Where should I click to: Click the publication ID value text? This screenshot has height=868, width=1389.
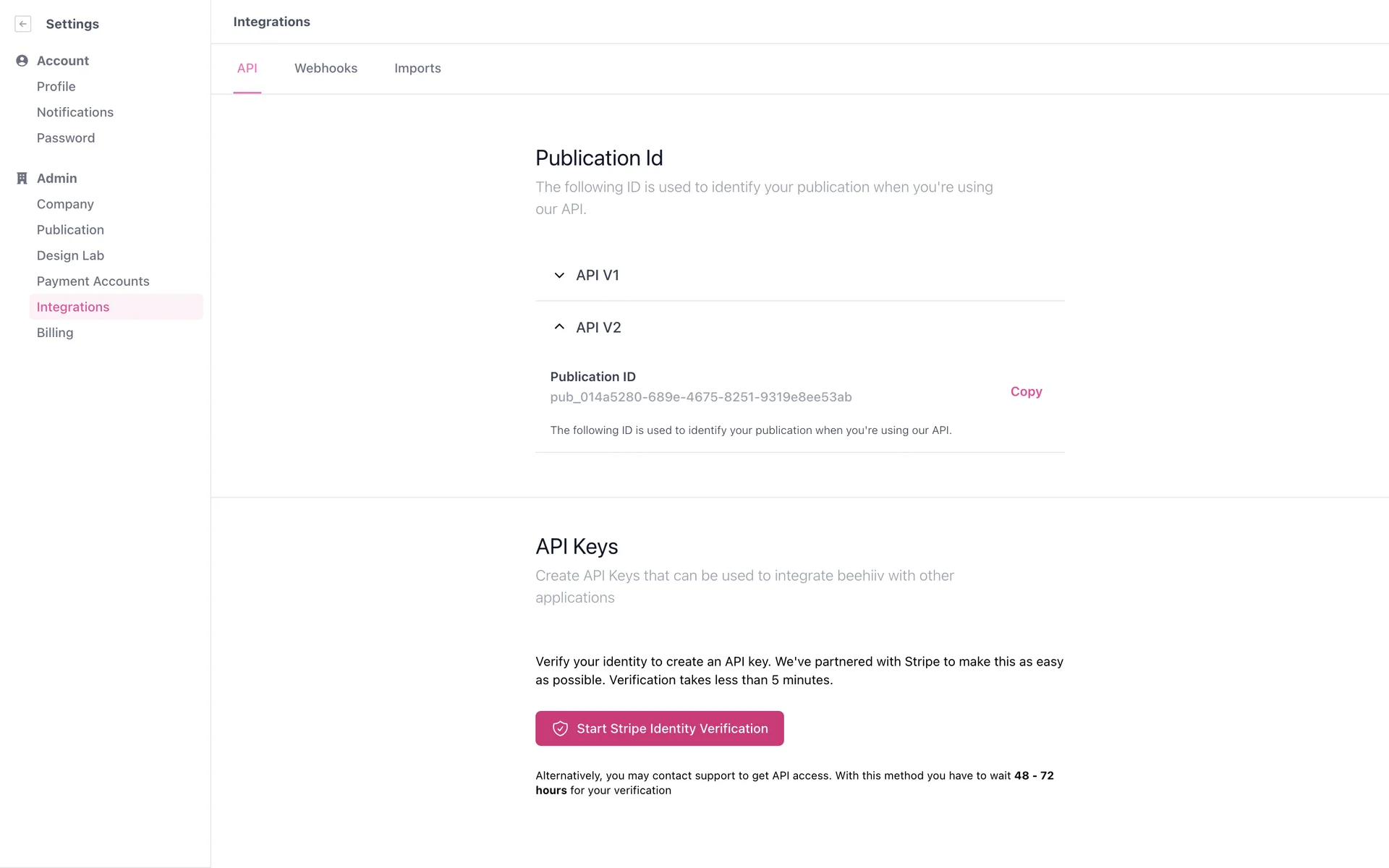pos(700,397)
